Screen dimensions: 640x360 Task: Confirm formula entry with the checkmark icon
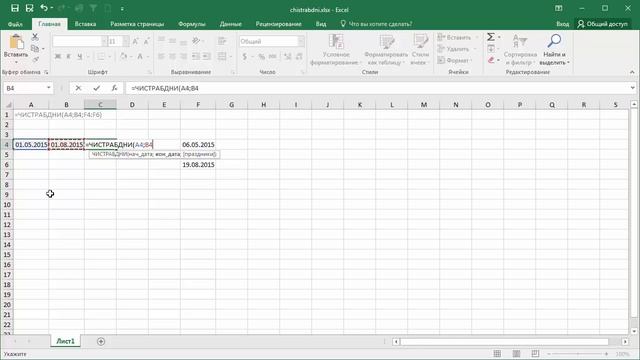tap(96, 88)
